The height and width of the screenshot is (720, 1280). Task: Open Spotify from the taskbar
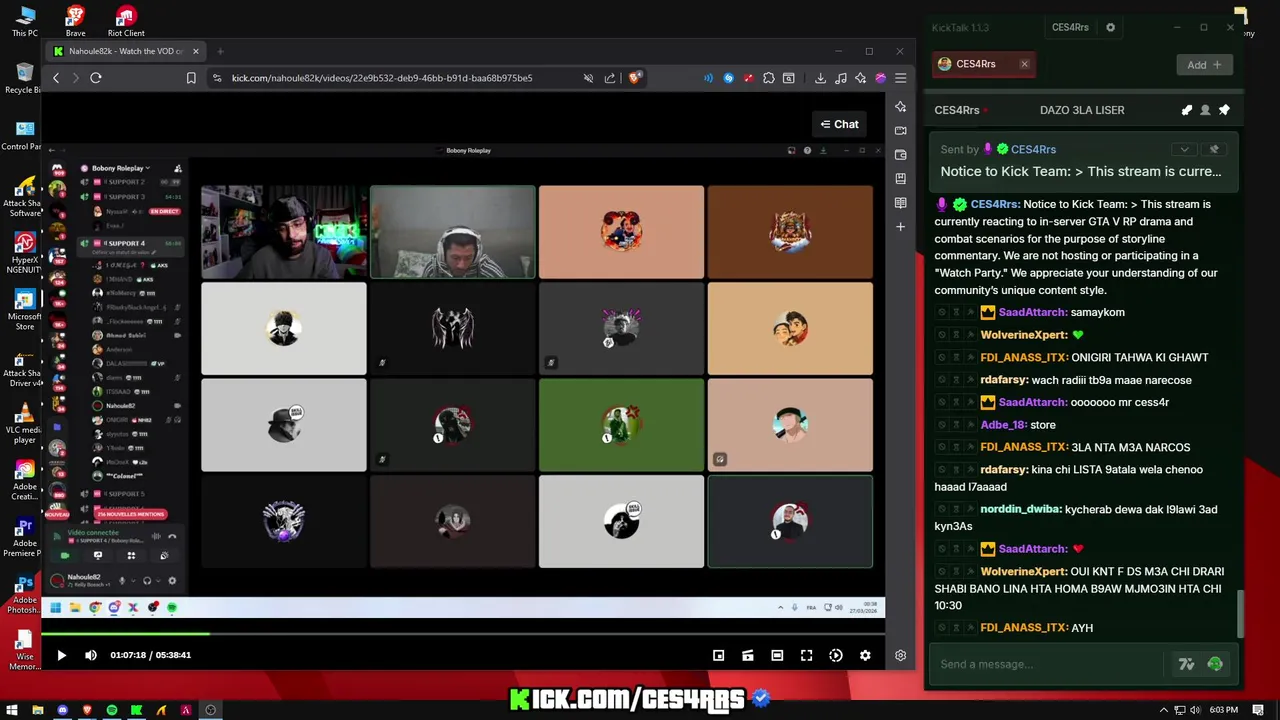[x=111, y=710]
